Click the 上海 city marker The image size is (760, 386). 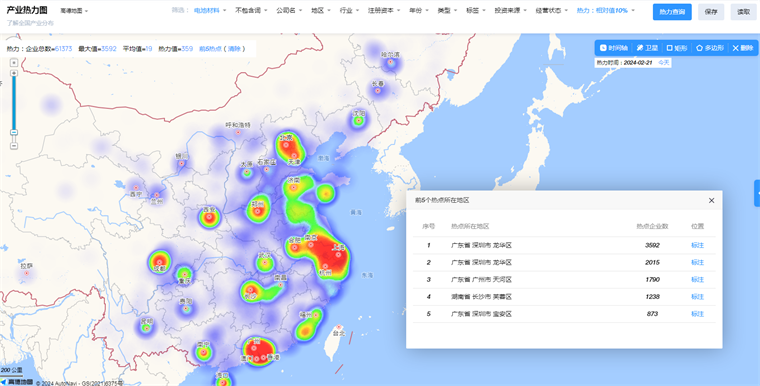(338, 254)
